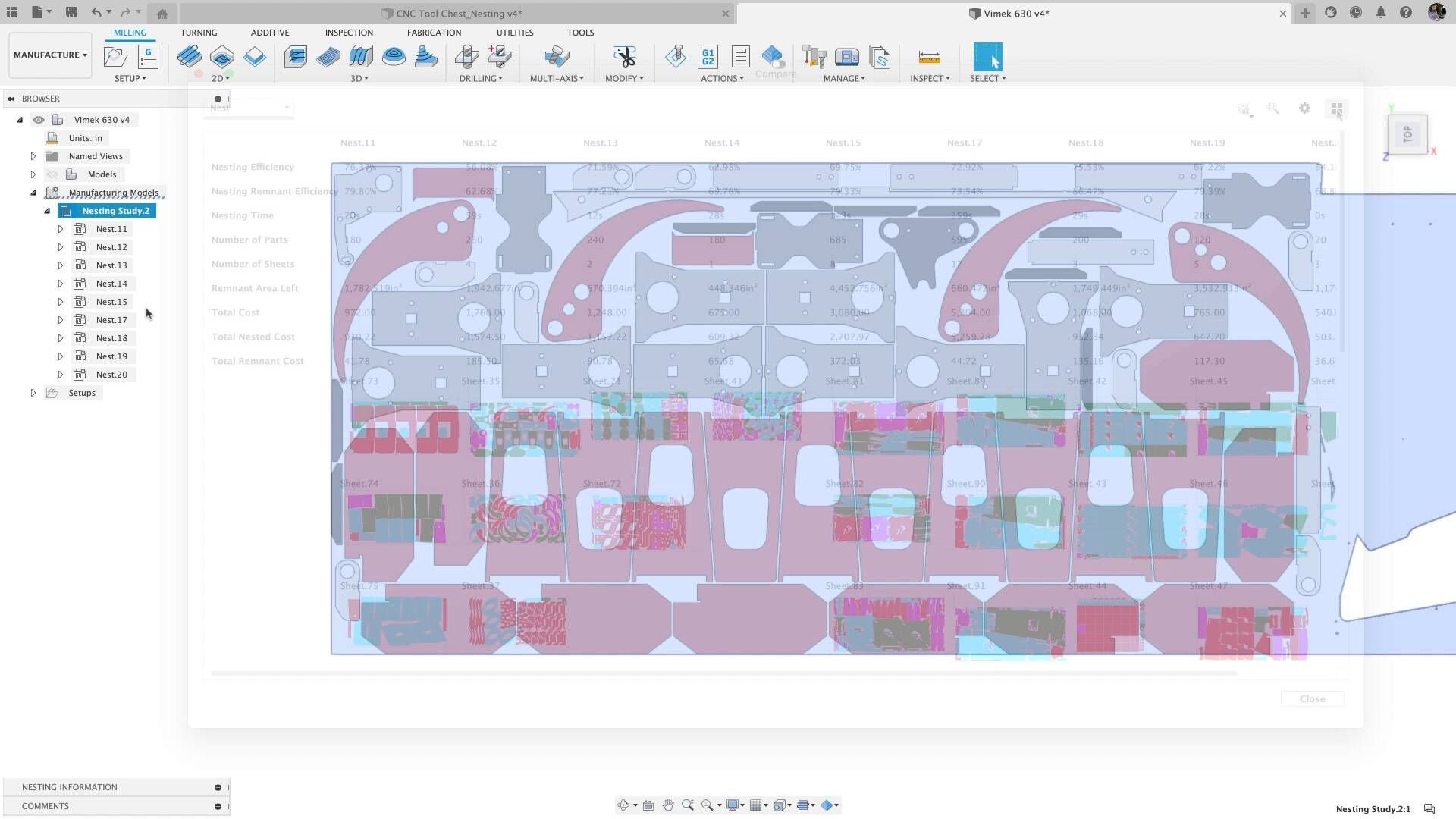The height and width of the screenshot is (819, 1456).
Task: Click the TOP face of the ViewCube
Action: [x=1408, y=134]
